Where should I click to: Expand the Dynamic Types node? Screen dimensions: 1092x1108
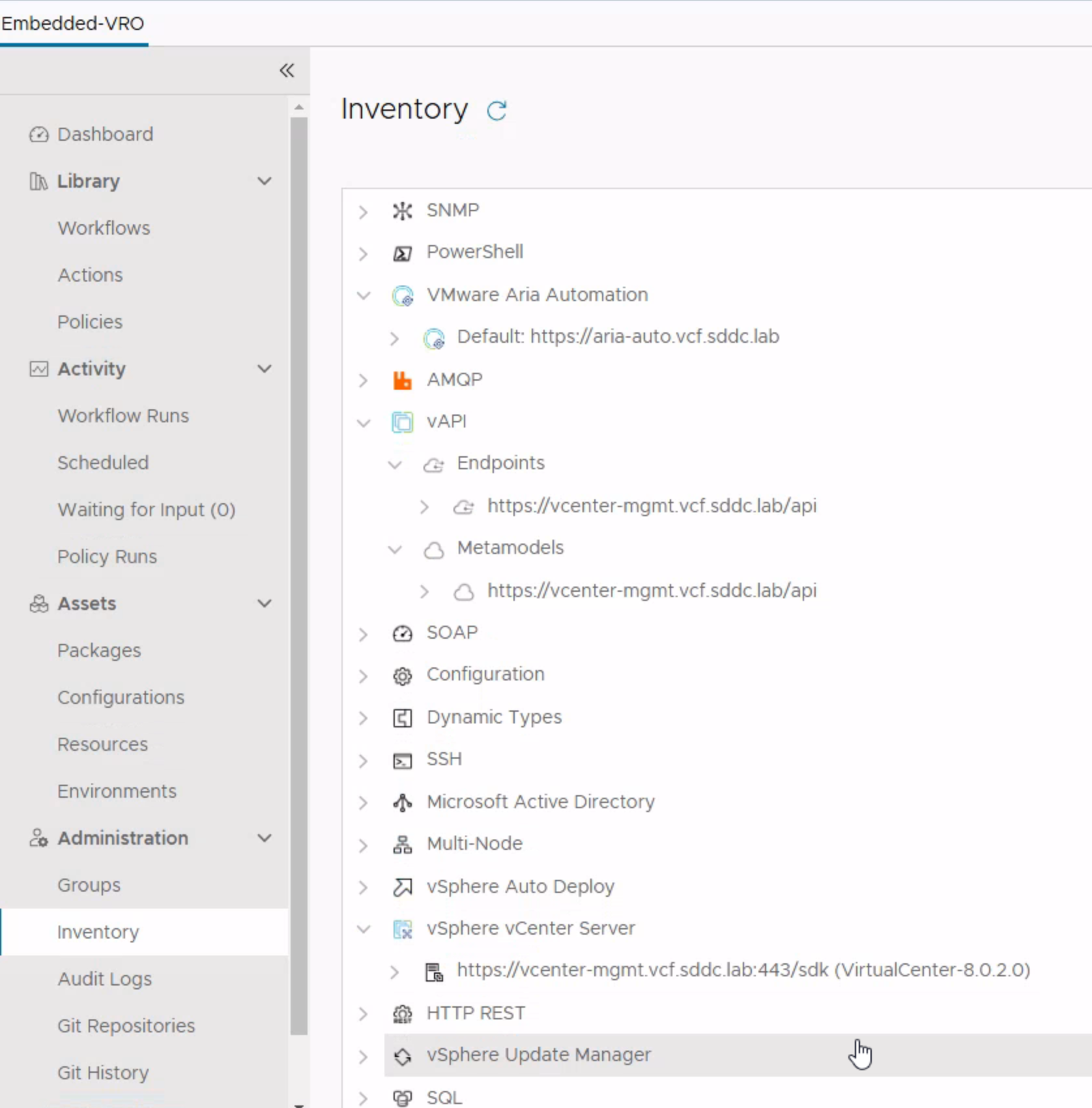tap(363, 718)
